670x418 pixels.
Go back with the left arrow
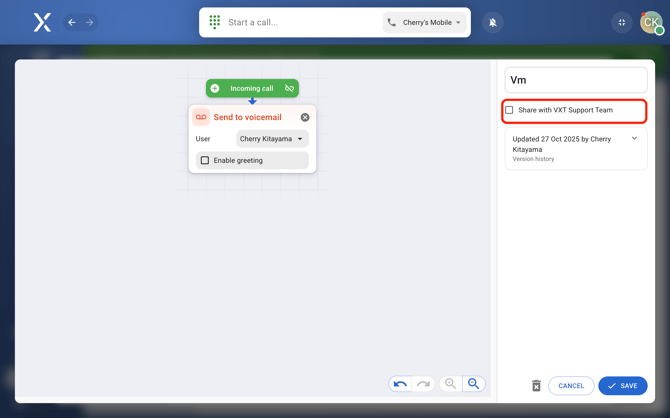(x=72, y=22)
